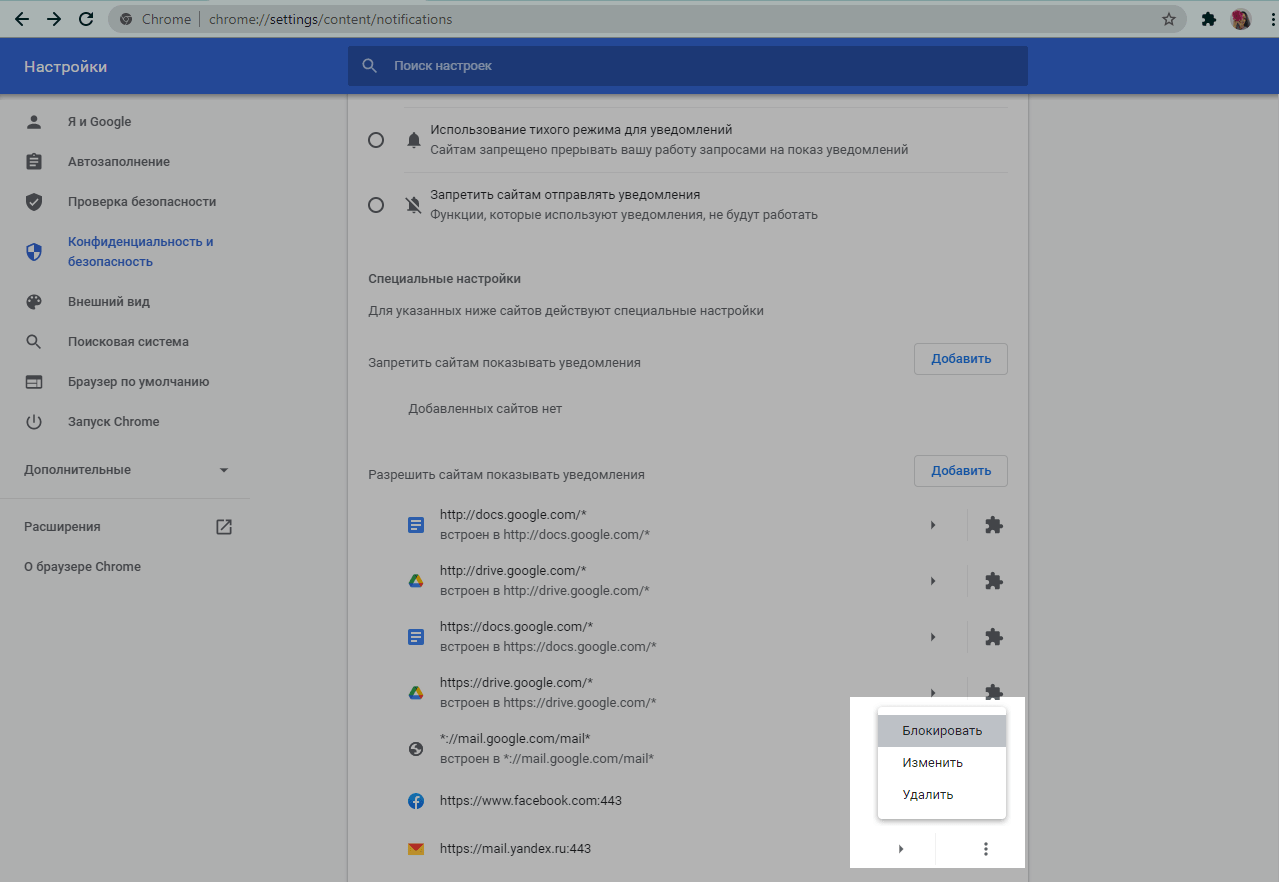Screen dimensions: 1279x882
Task: Select quiet mode for notifications radio button
Action: pos(376,140)
